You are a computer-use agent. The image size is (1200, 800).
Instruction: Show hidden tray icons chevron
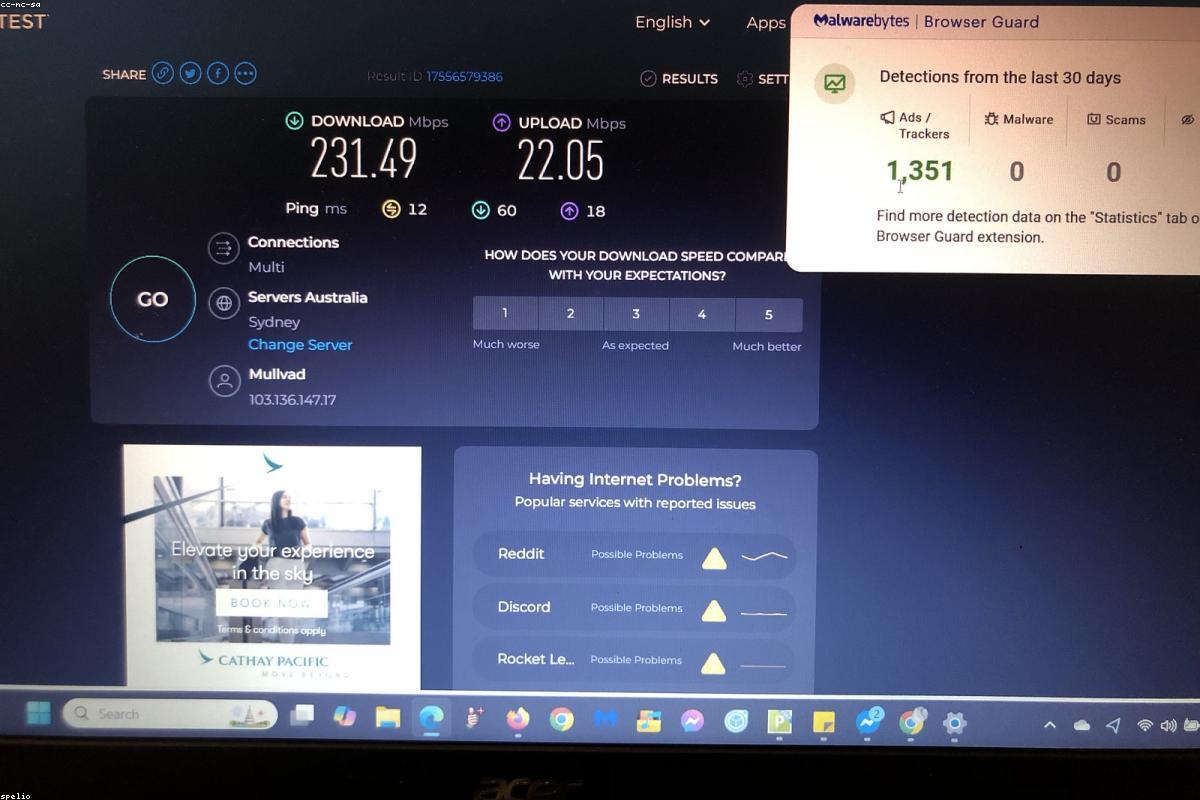[1050, 725]
